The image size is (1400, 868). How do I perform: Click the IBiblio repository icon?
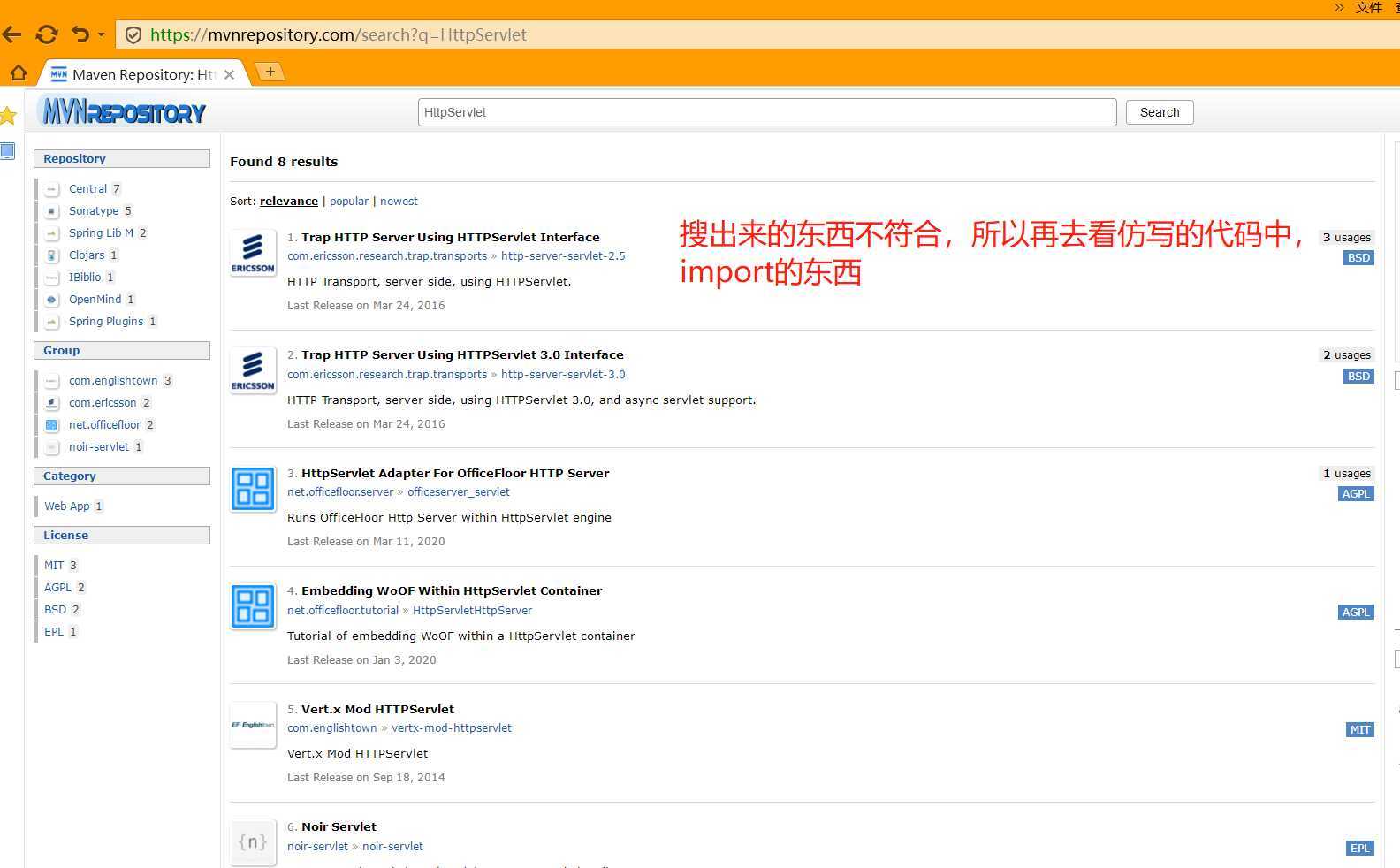52,278
